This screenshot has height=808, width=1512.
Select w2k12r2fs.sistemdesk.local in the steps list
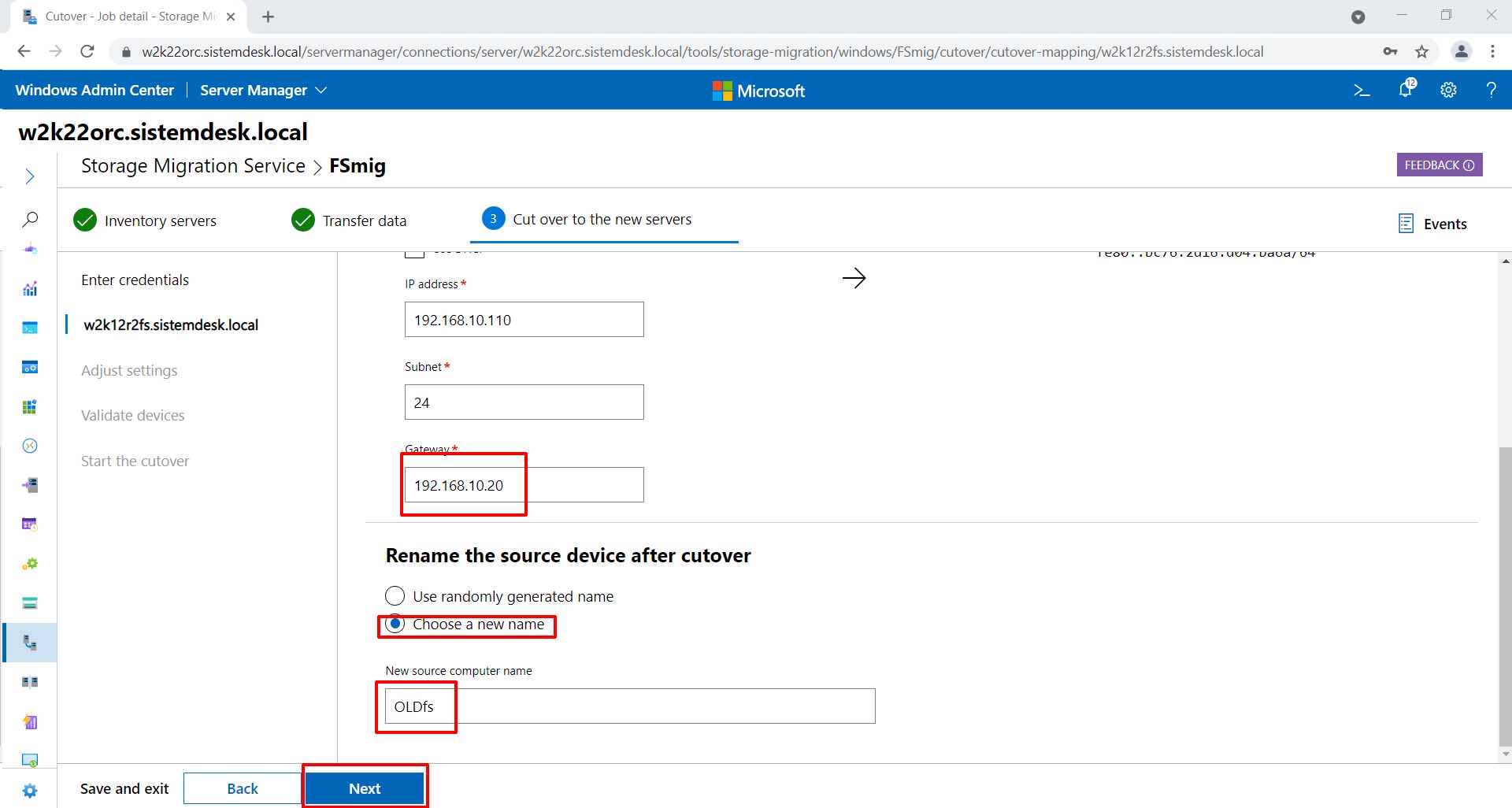171,325
